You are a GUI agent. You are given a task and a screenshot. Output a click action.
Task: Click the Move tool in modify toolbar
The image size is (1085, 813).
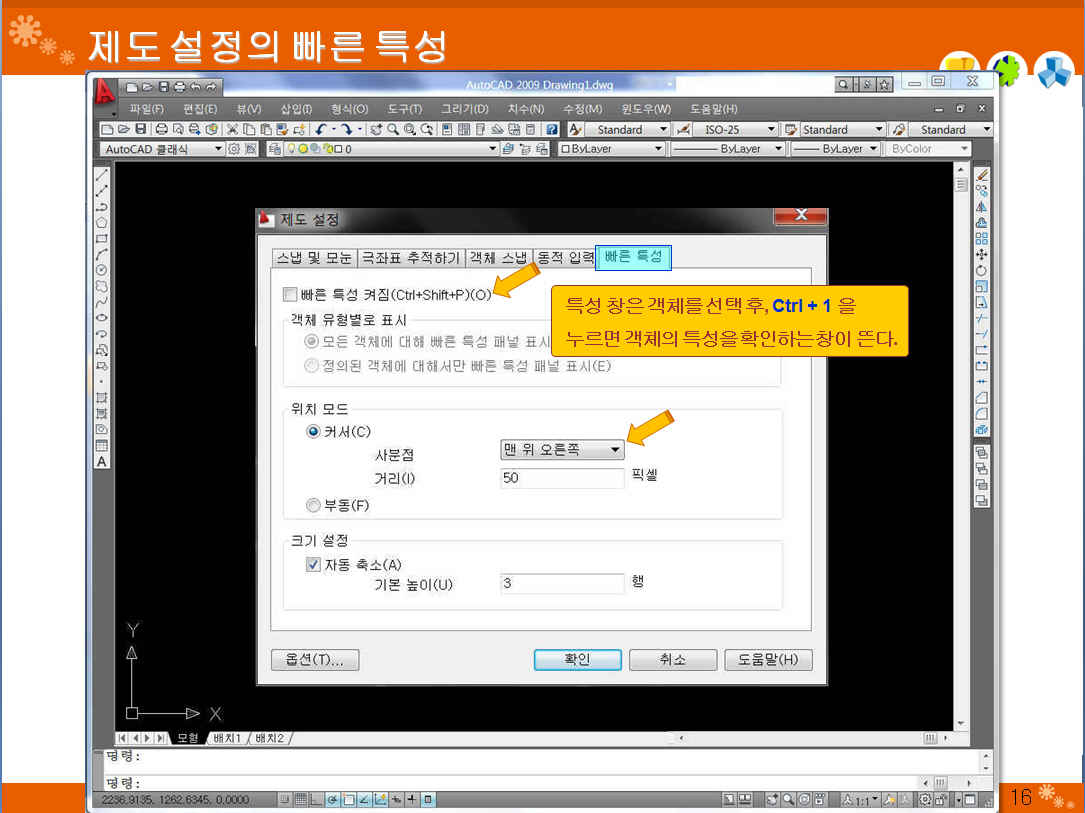pos(981,254)
